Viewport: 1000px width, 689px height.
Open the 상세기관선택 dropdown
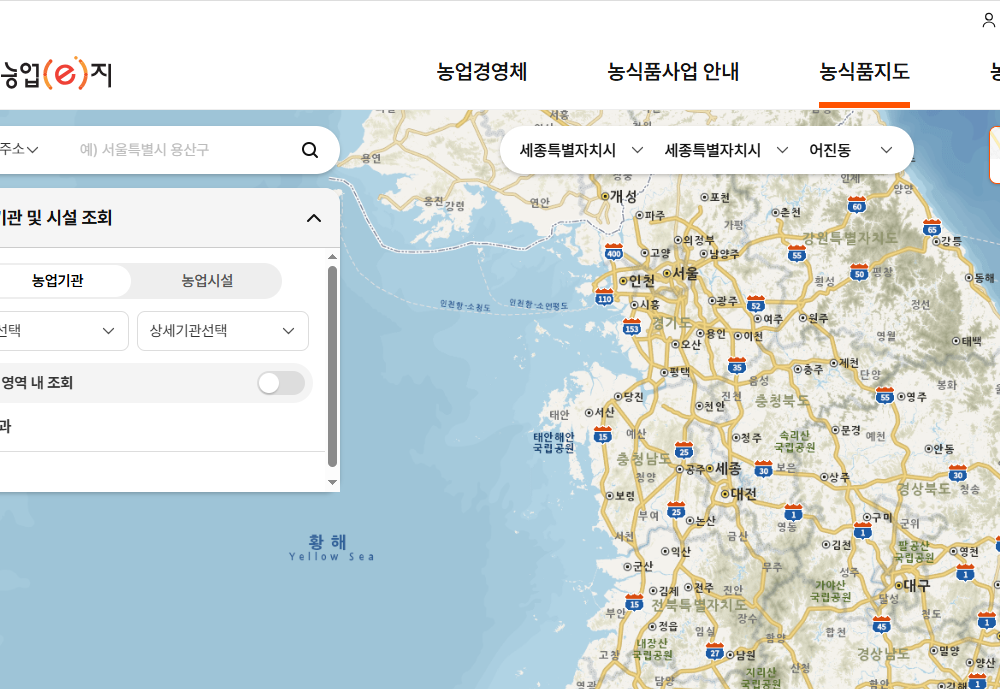222,331
